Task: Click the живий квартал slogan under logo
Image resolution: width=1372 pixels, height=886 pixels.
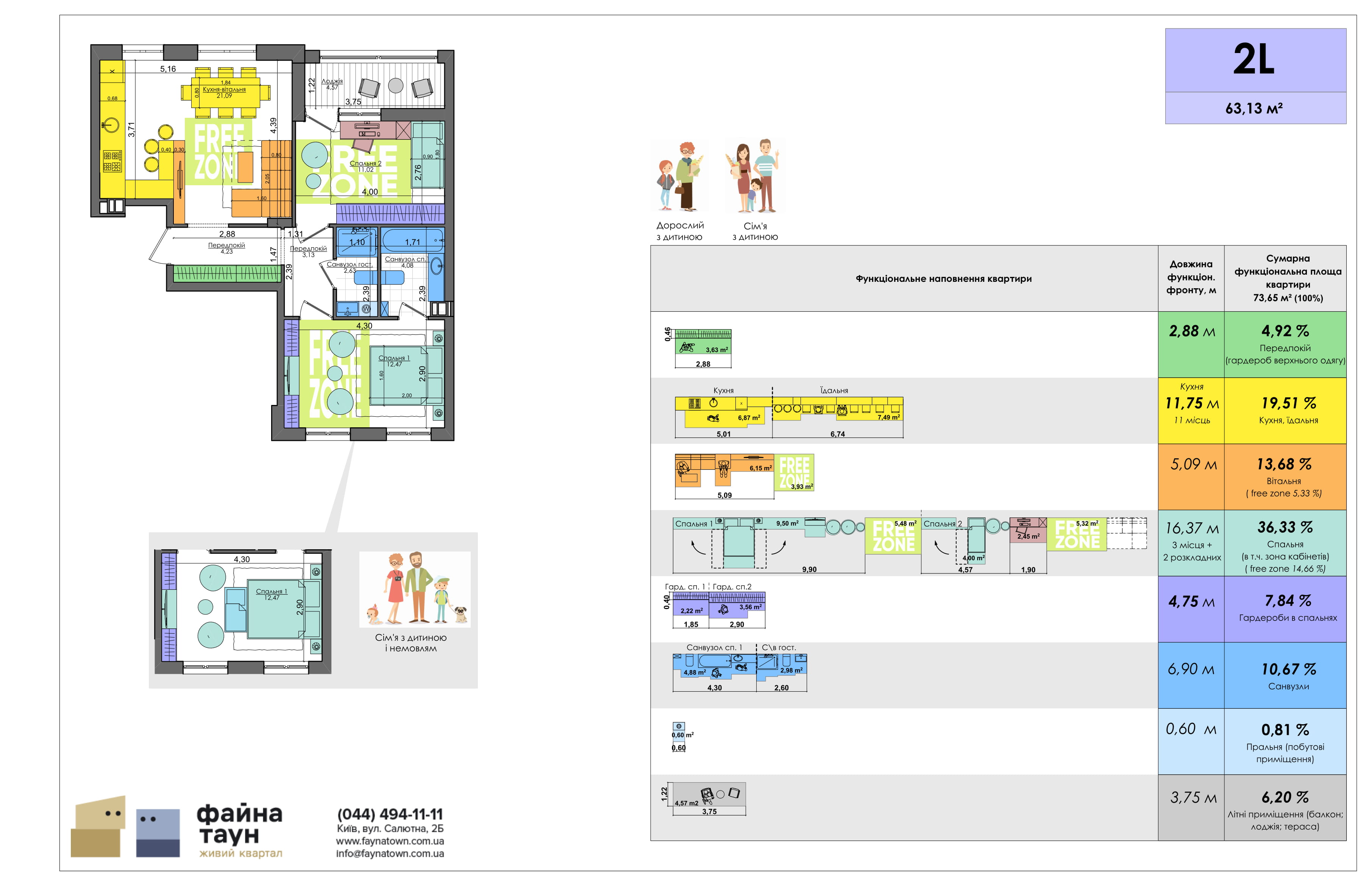Action: [x=240, y=853]
